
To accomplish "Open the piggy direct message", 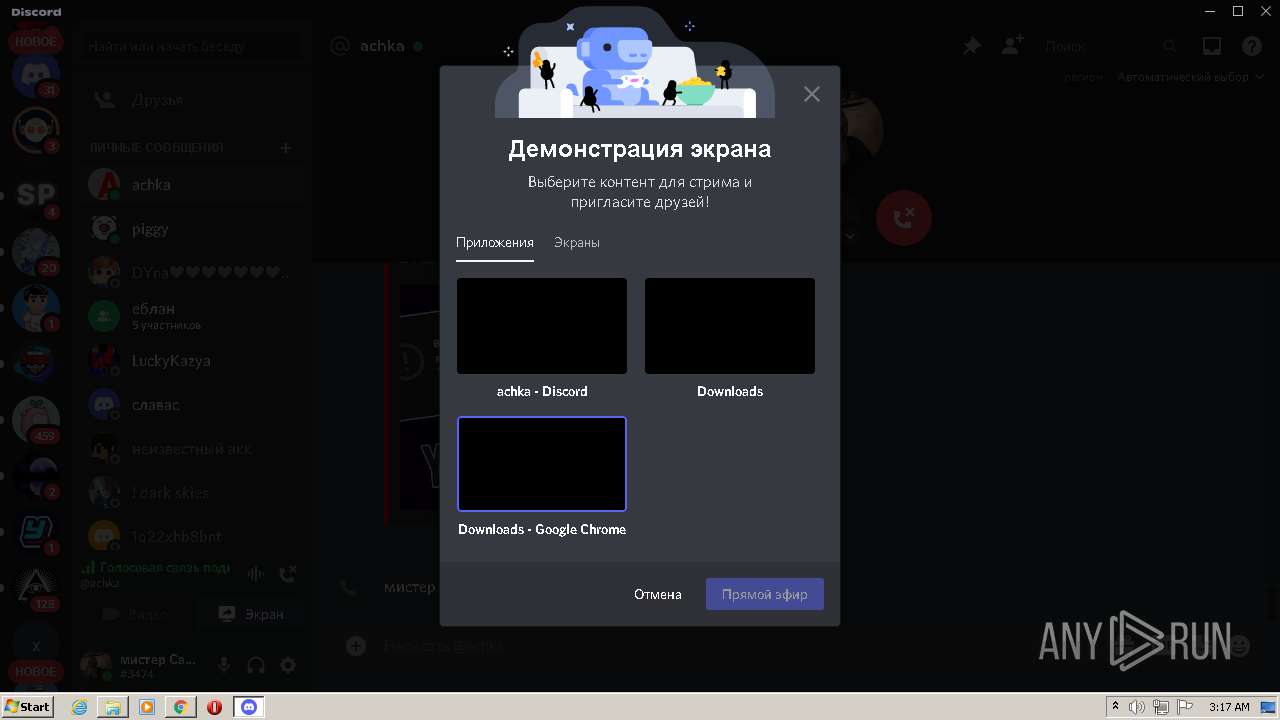I will (x=190, y=229).
